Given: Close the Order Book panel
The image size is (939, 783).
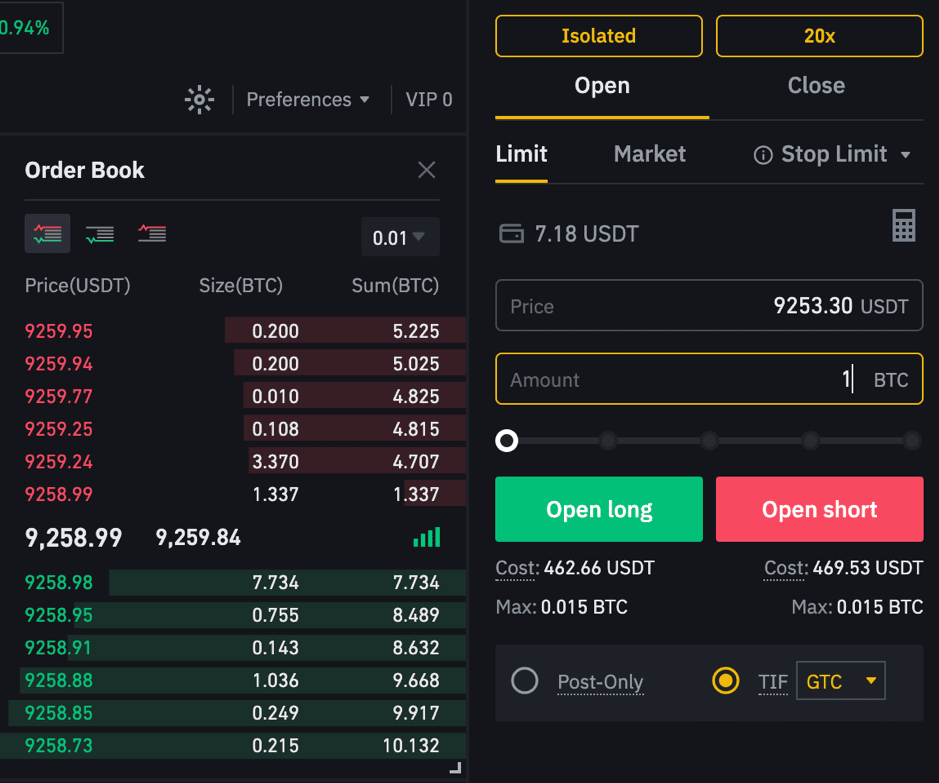Looking at the screenshot, I should click(426, 170).
